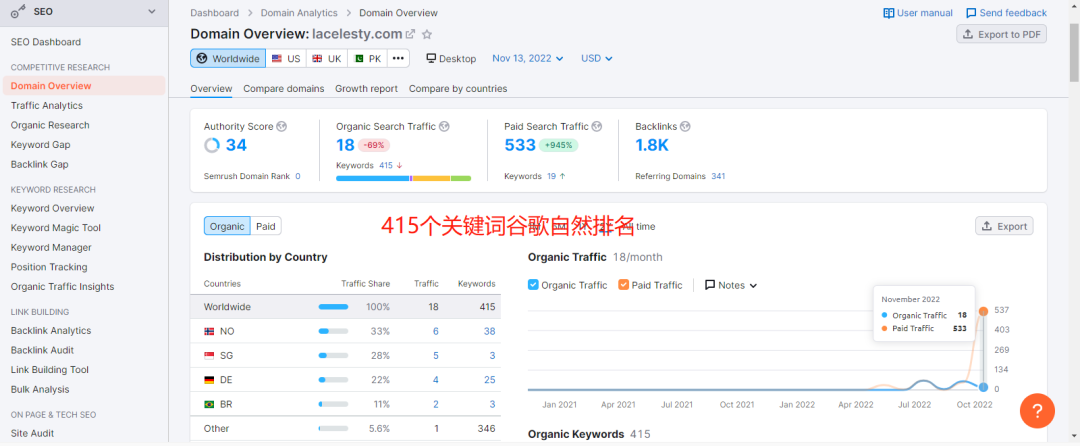Select the US database button
The height and width of the screenshot is (446, 1080).
(x=286, y=59)
